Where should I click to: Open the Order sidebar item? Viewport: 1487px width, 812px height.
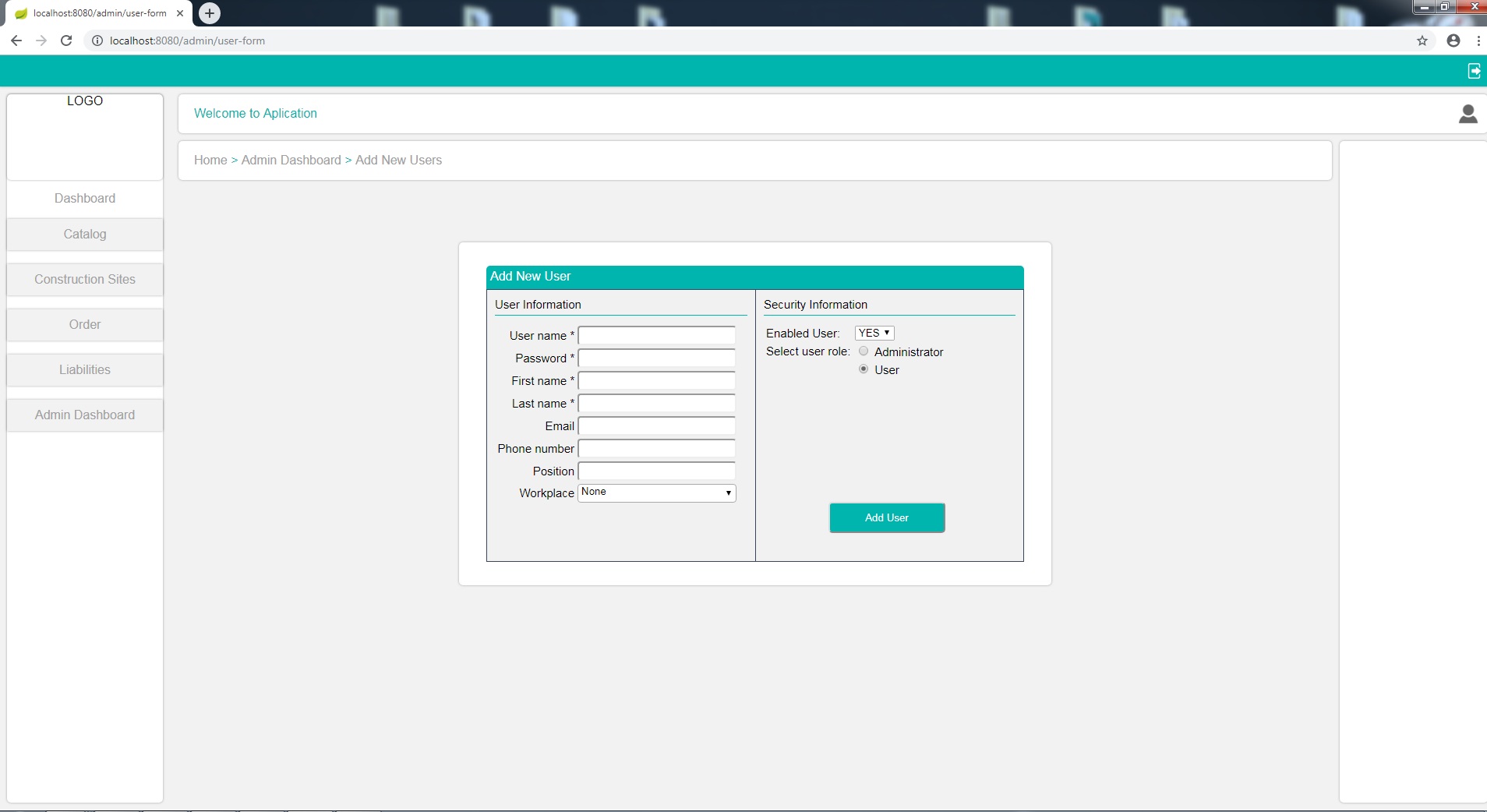click(85, 324)
